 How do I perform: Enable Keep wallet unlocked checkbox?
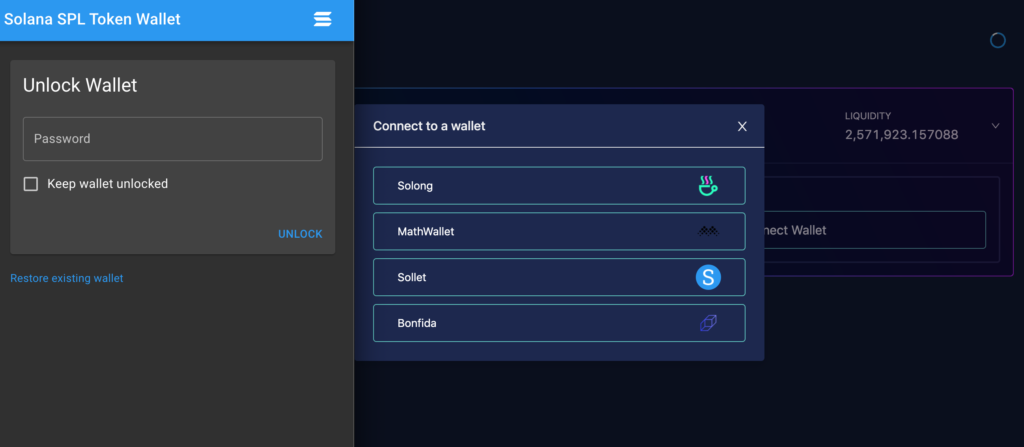[31, 184]
